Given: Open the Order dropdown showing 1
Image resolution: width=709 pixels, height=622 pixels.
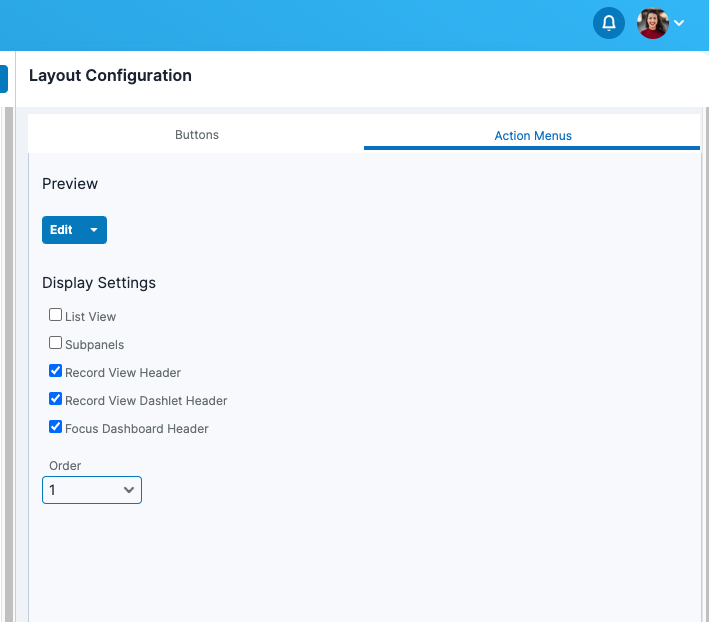Looking at the screenshot, I should 92,490.
